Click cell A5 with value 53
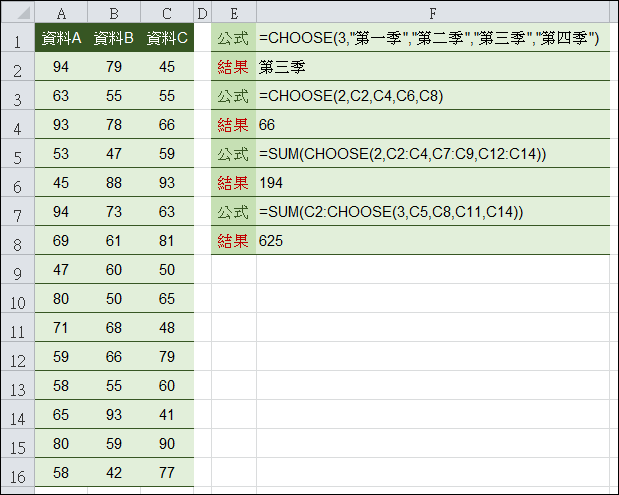Viewport: 619px width, 495px height. pyautogui.click(x=61, y=153)
